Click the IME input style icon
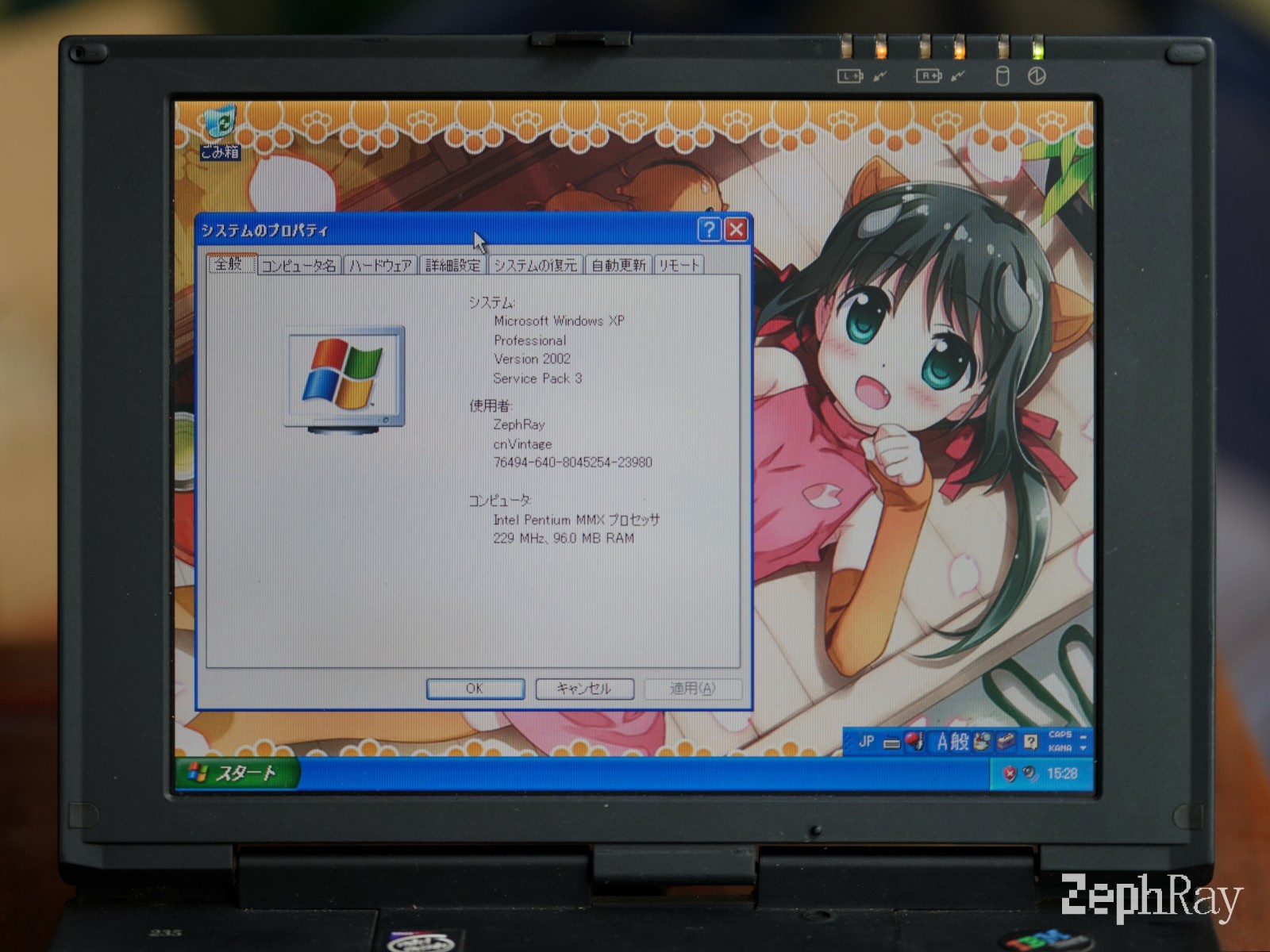 pos(914,742)
